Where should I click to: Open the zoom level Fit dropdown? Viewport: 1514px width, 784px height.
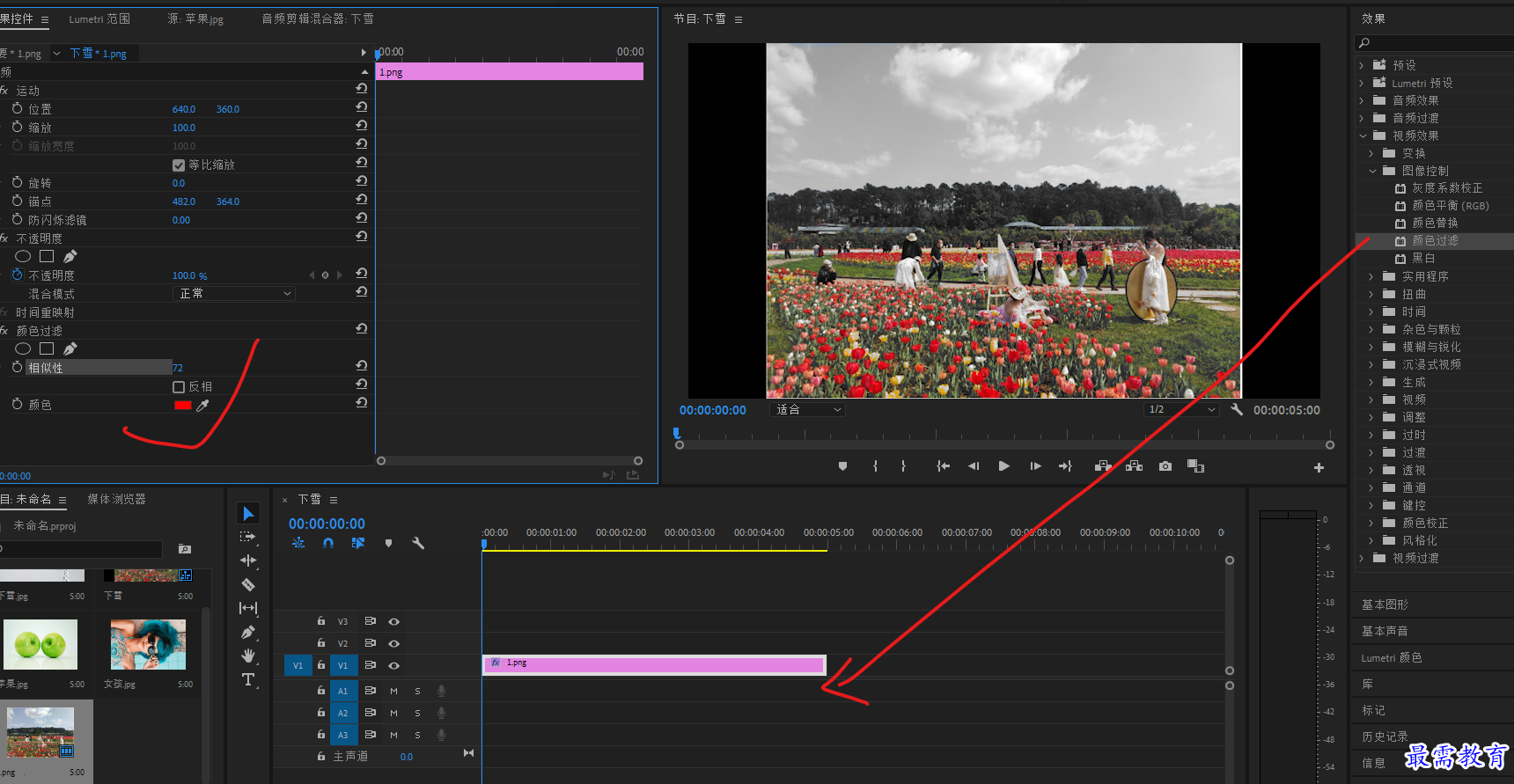click(x=808, y=409)
